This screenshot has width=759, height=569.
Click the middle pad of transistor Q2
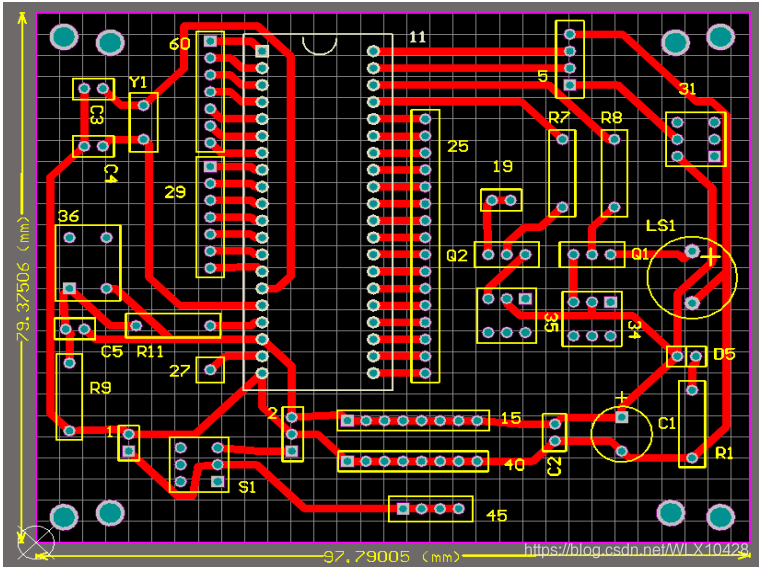coord(507,254)
